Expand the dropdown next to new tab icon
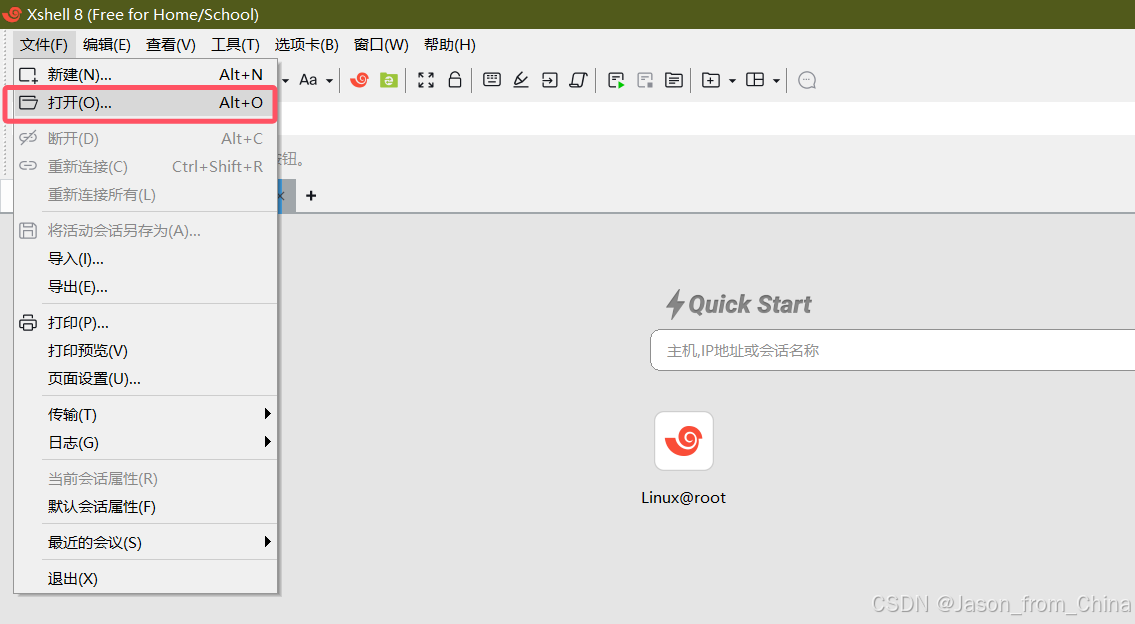 [x=732, y=81]
